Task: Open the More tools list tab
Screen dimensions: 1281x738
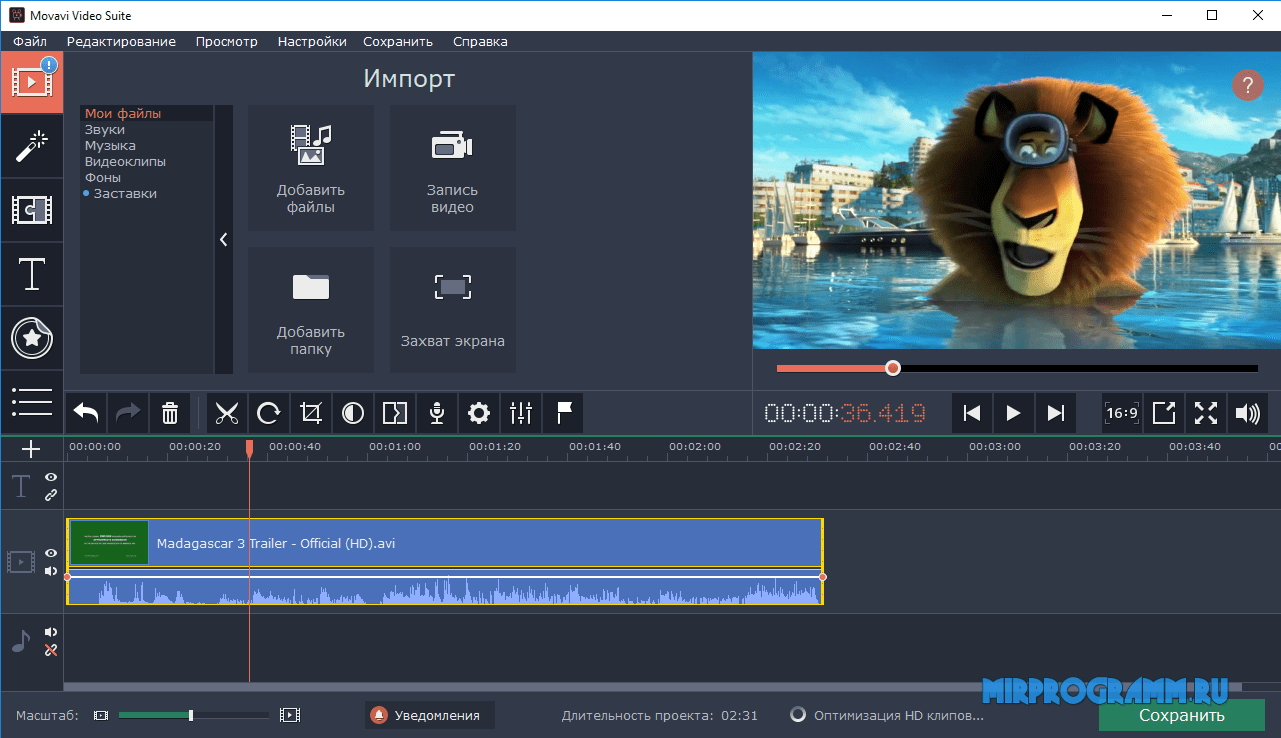Action: (32, 401)
